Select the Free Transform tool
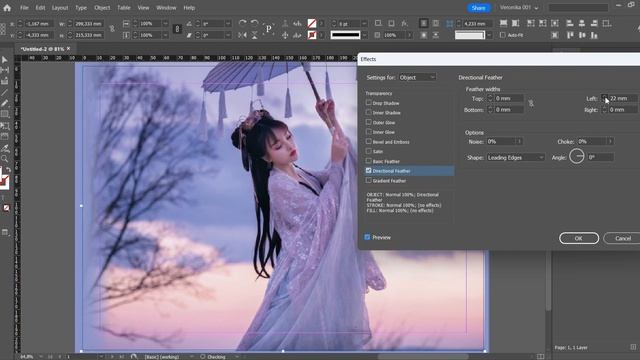The height and width of the screenshot is (360, 640). (4, 125)
